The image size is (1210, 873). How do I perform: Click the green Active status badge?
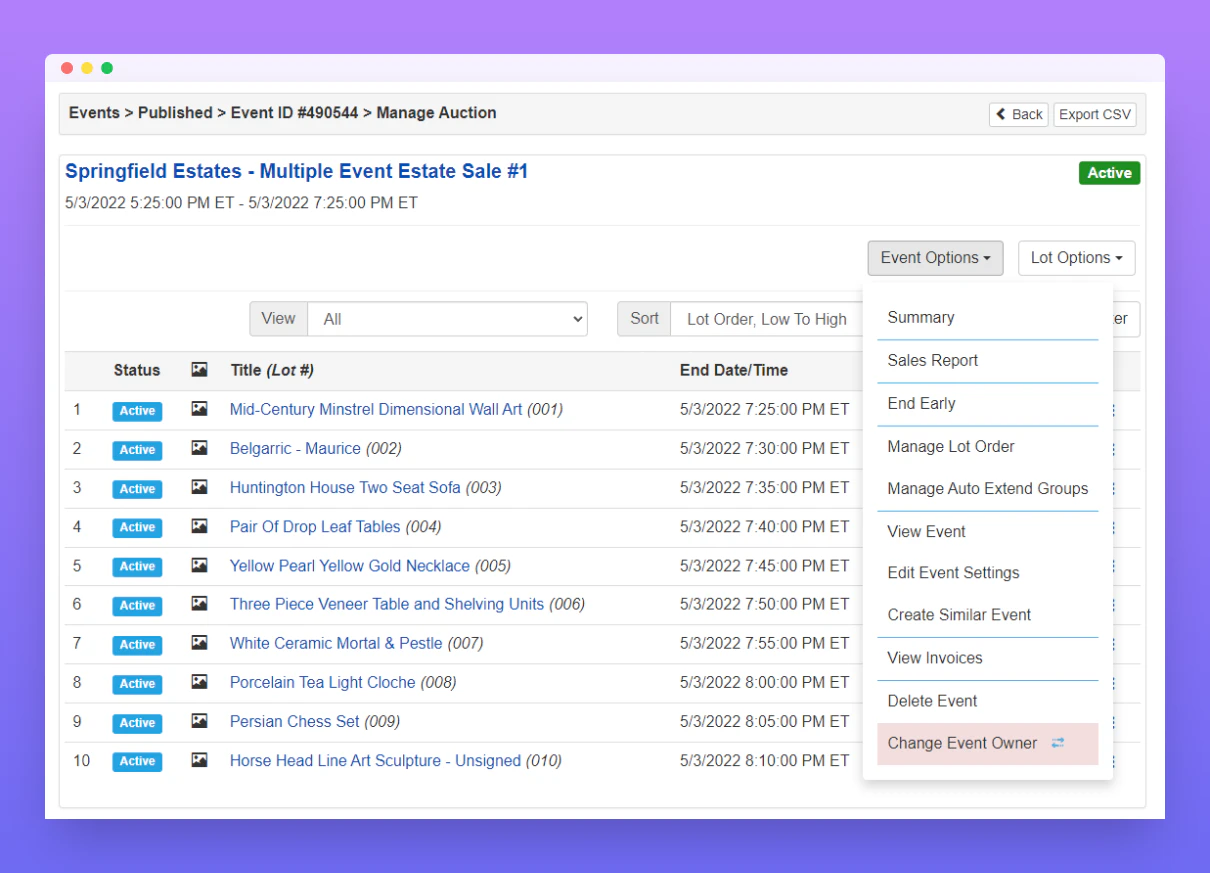(x=1109, y=172)
